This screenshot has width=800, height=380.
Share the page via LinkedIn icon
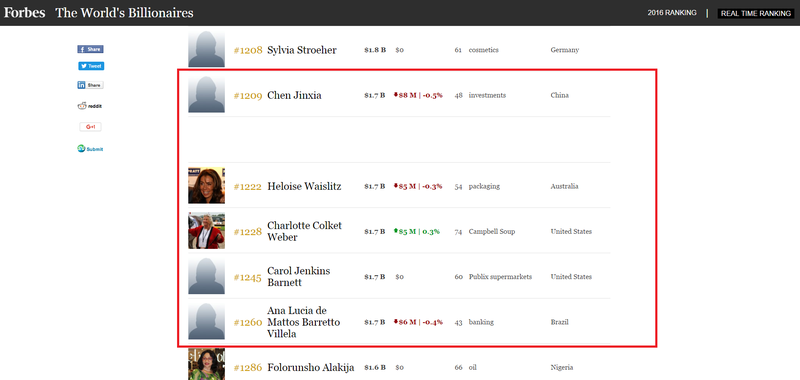click(90, 85)
